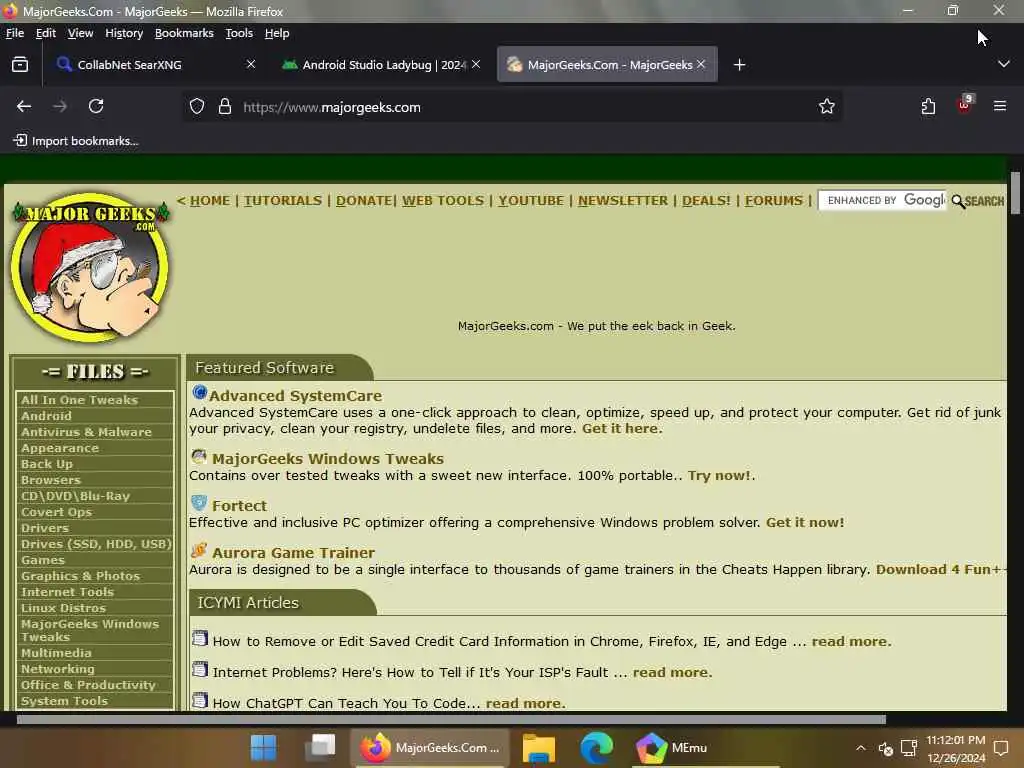Open the notifications center icon

tap(1000, 748)
